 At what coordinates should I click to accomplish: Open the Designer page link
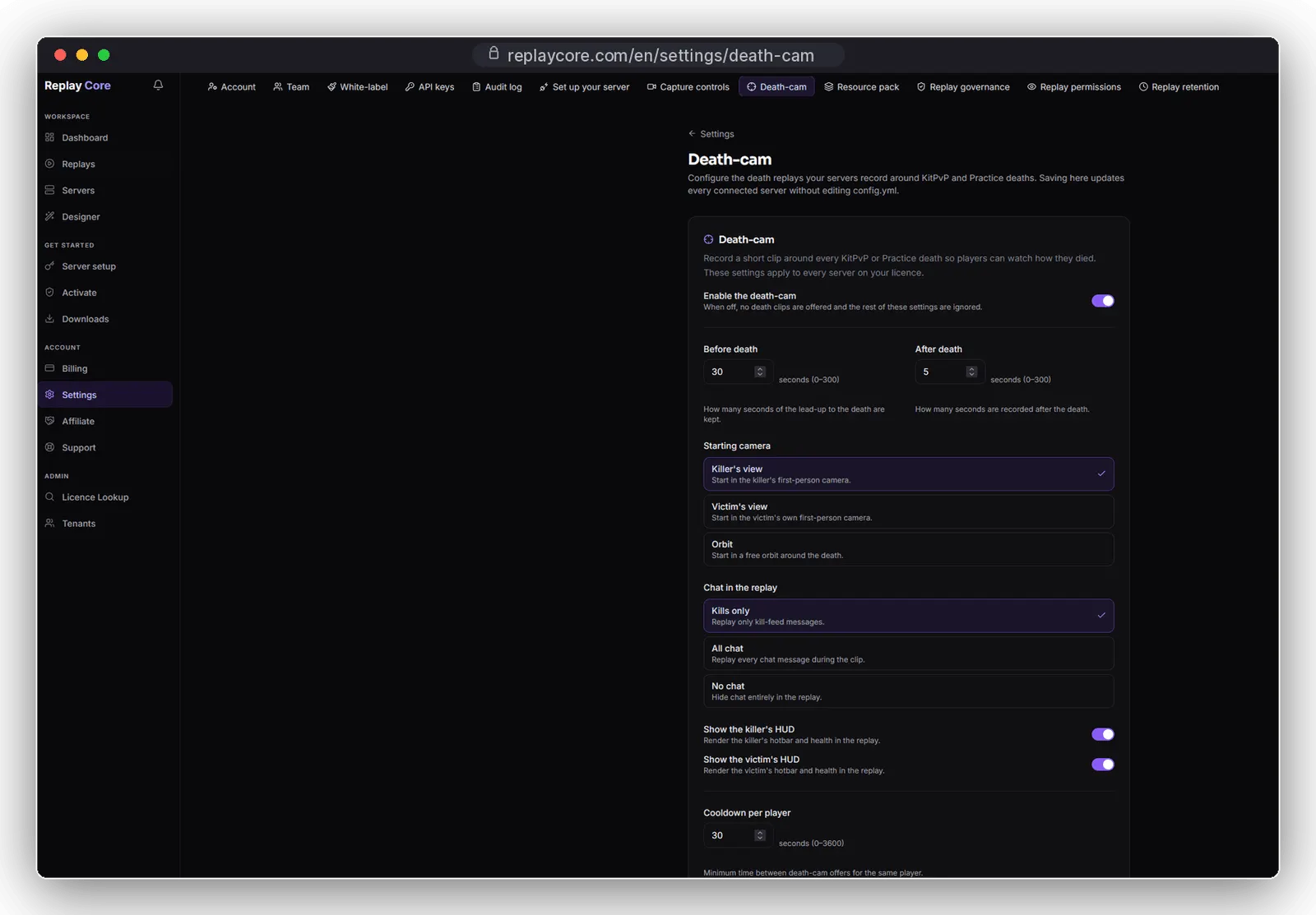[104, 216]
